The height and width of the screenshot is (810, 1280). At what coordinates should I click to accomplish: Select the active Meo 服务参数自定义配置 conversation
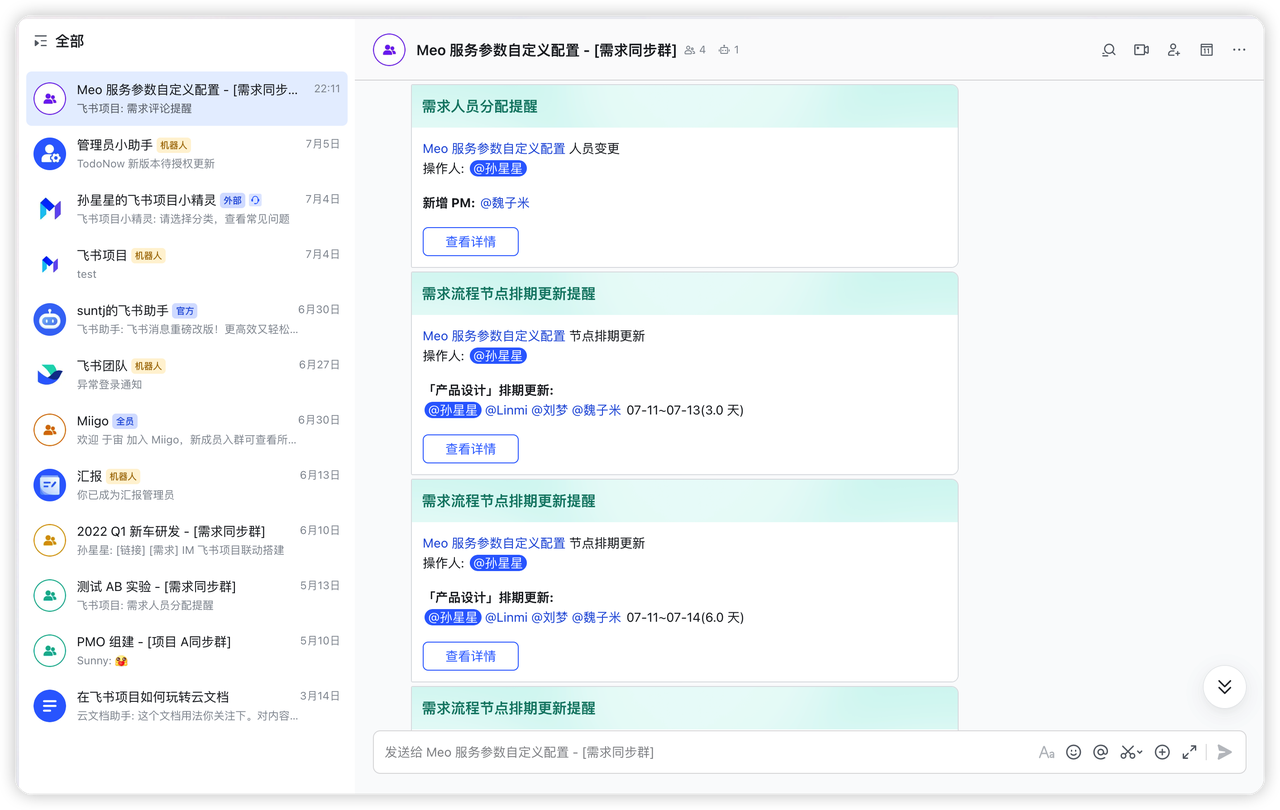[x=187, y=98]
